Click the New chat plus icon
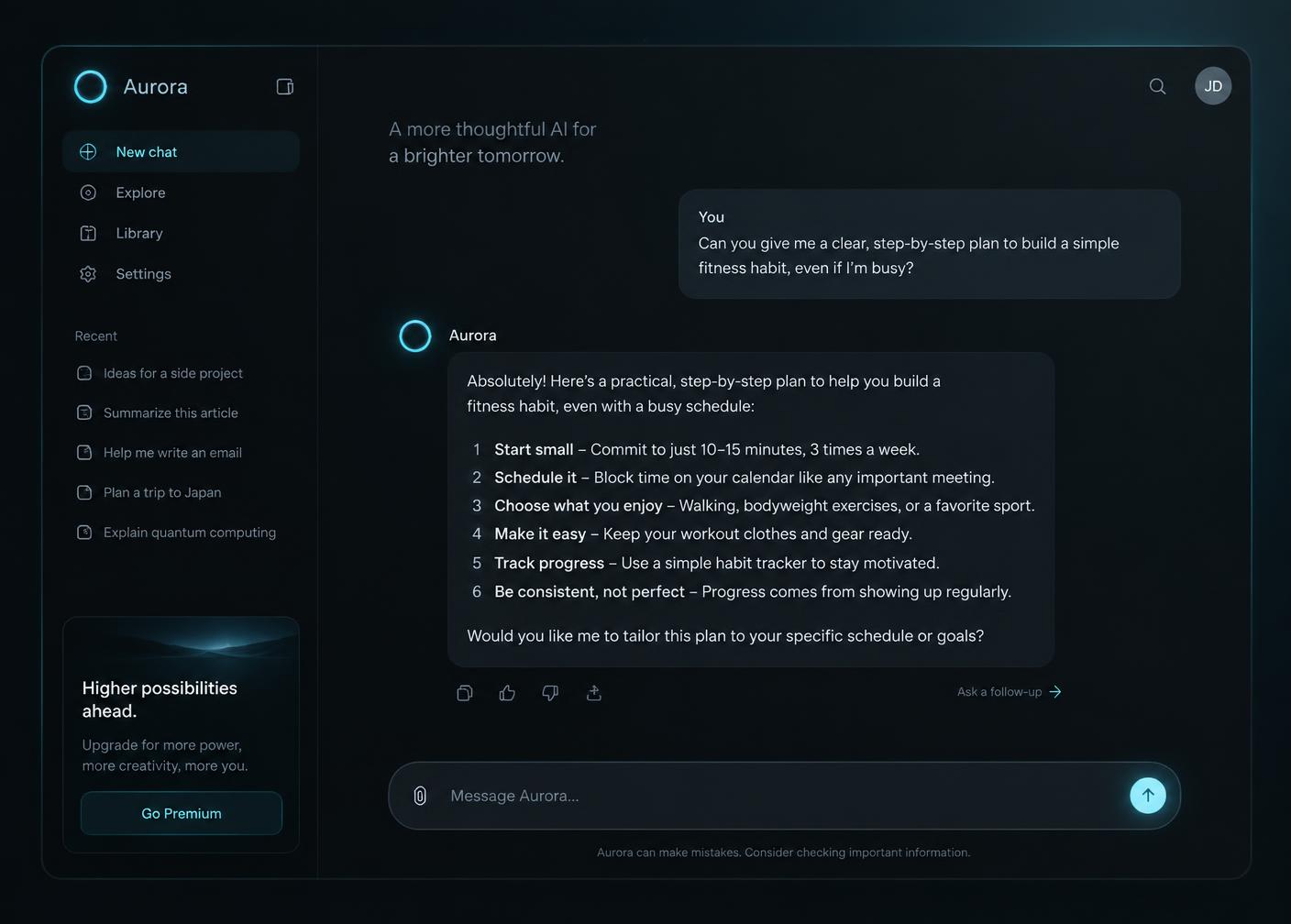This screenshot has width=1291, height=924. [88, 152]
